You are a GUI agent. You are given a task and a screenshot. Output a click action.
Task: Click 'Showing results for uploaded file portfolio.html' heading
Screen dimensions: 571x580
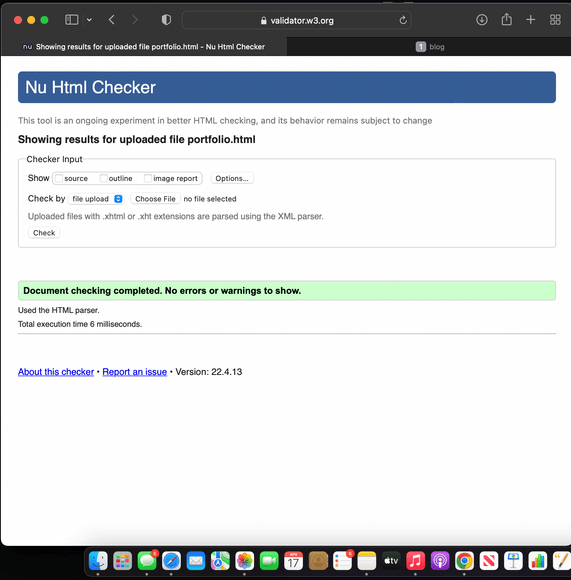click(136, 139)
